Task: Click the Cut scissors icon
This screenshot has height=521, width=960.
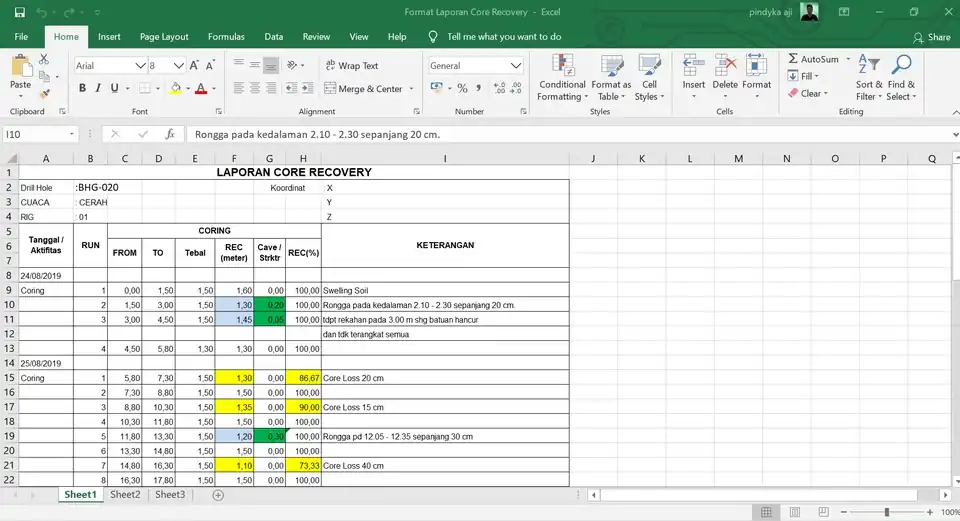Action: [43, 59]
